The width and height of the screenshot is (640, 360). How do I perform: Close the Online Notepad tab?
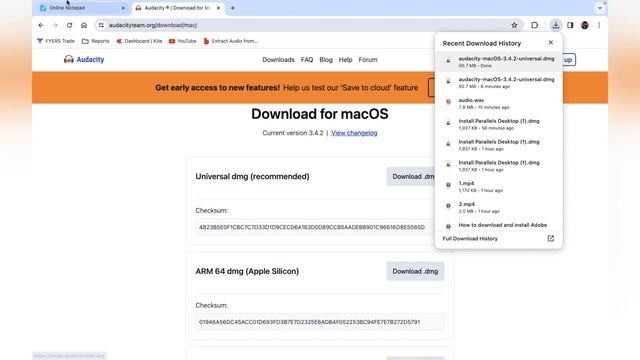pos(123,8)
